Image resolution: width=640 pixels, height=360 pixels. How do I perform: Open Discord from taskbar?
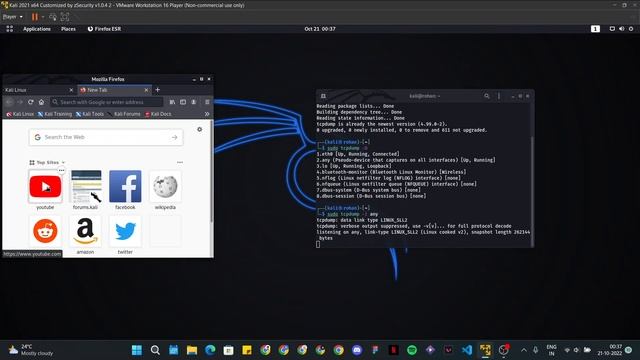click(357, 350)
